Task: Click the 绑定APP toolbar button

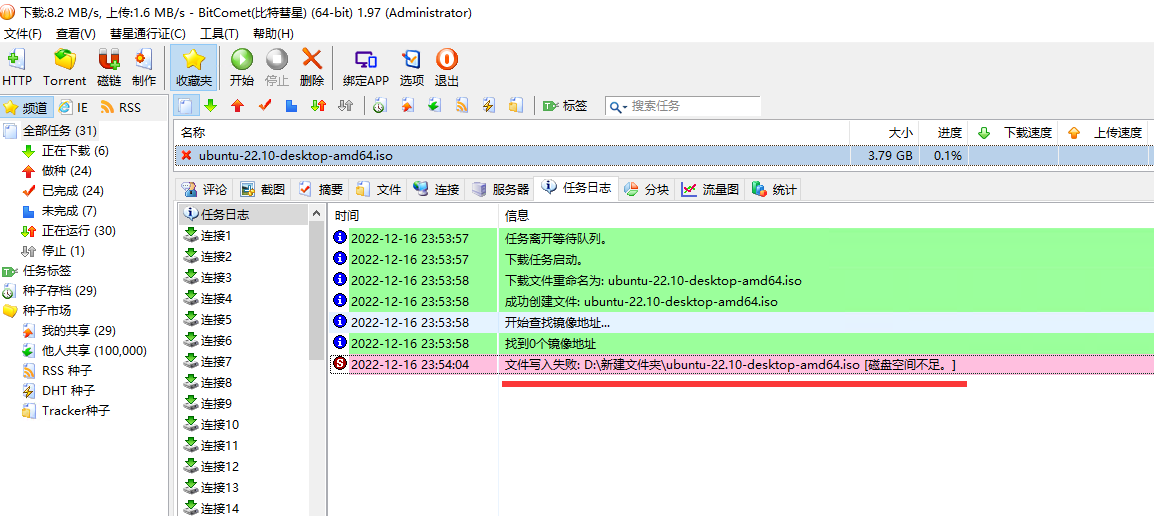Action: tap(366, 68)
